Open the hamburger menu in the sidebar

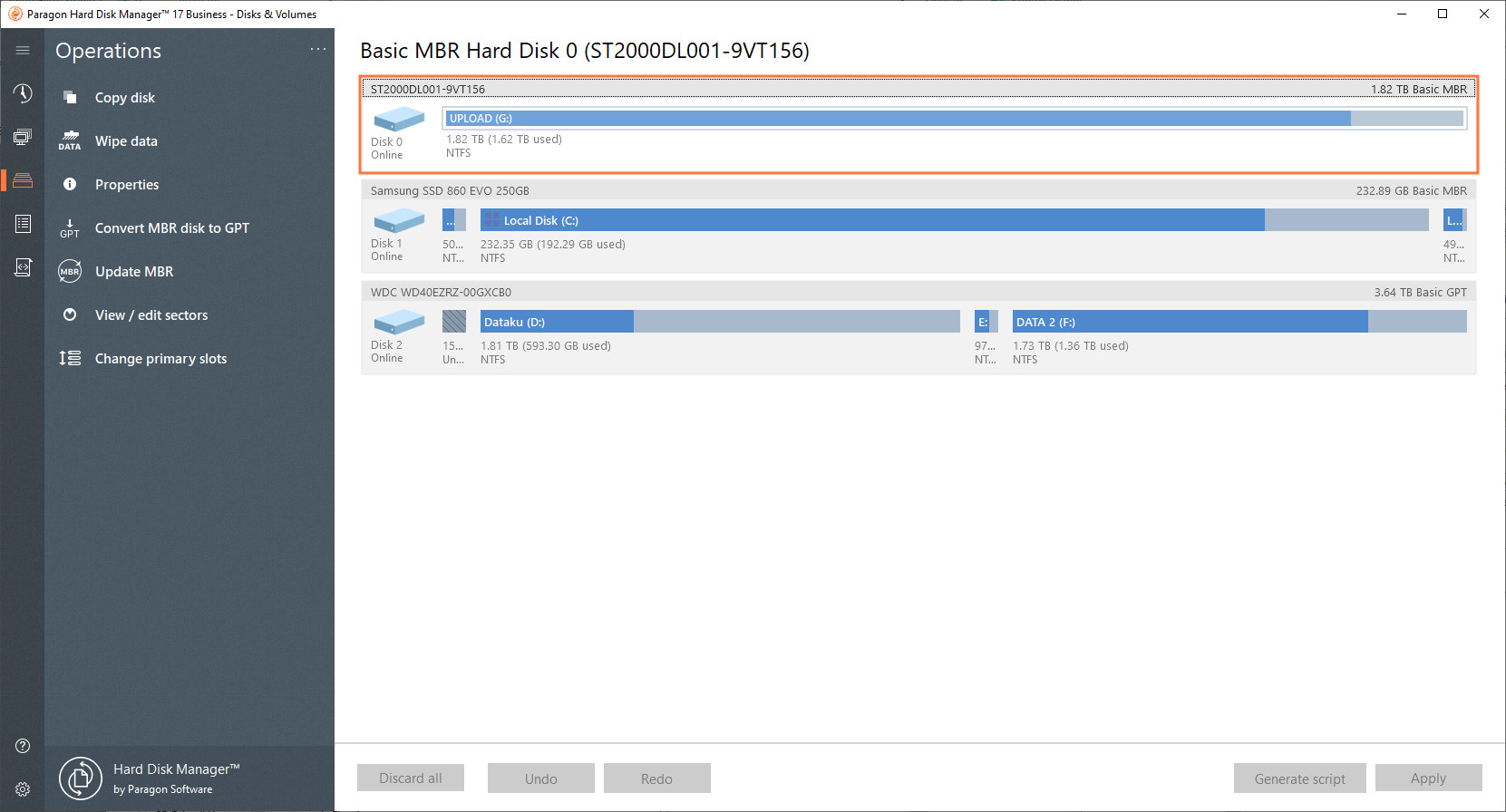pyautogui.click(x=23, y=51)
